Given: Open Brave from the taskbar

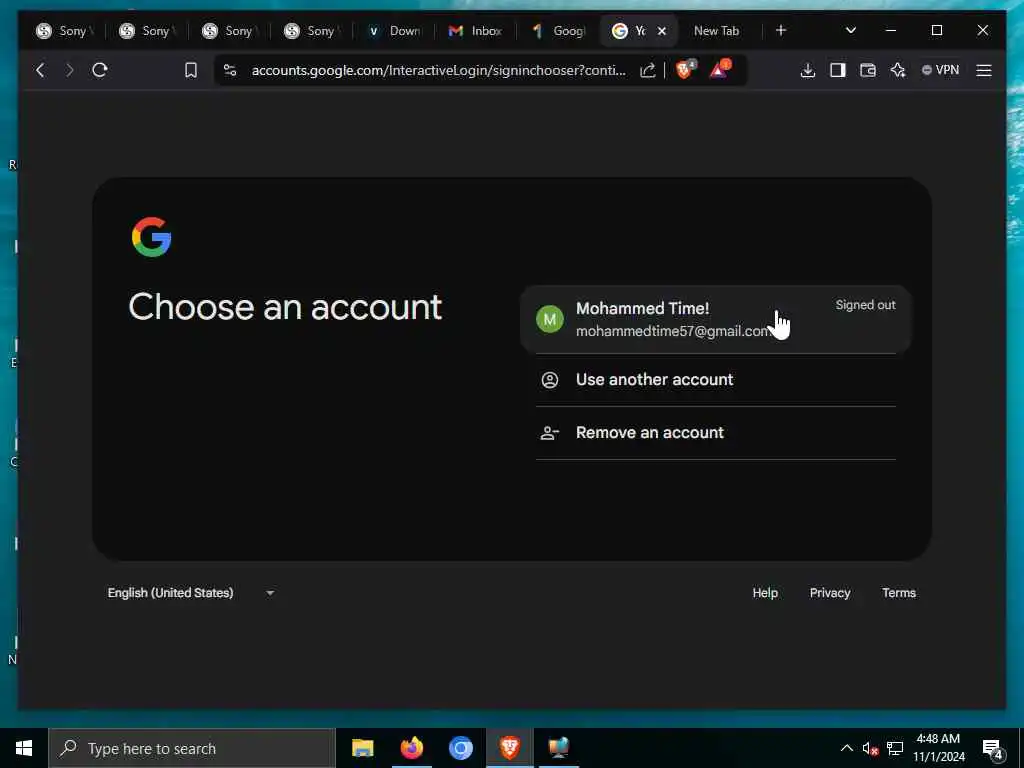Looking at the screenshot, I should [509, 748].
